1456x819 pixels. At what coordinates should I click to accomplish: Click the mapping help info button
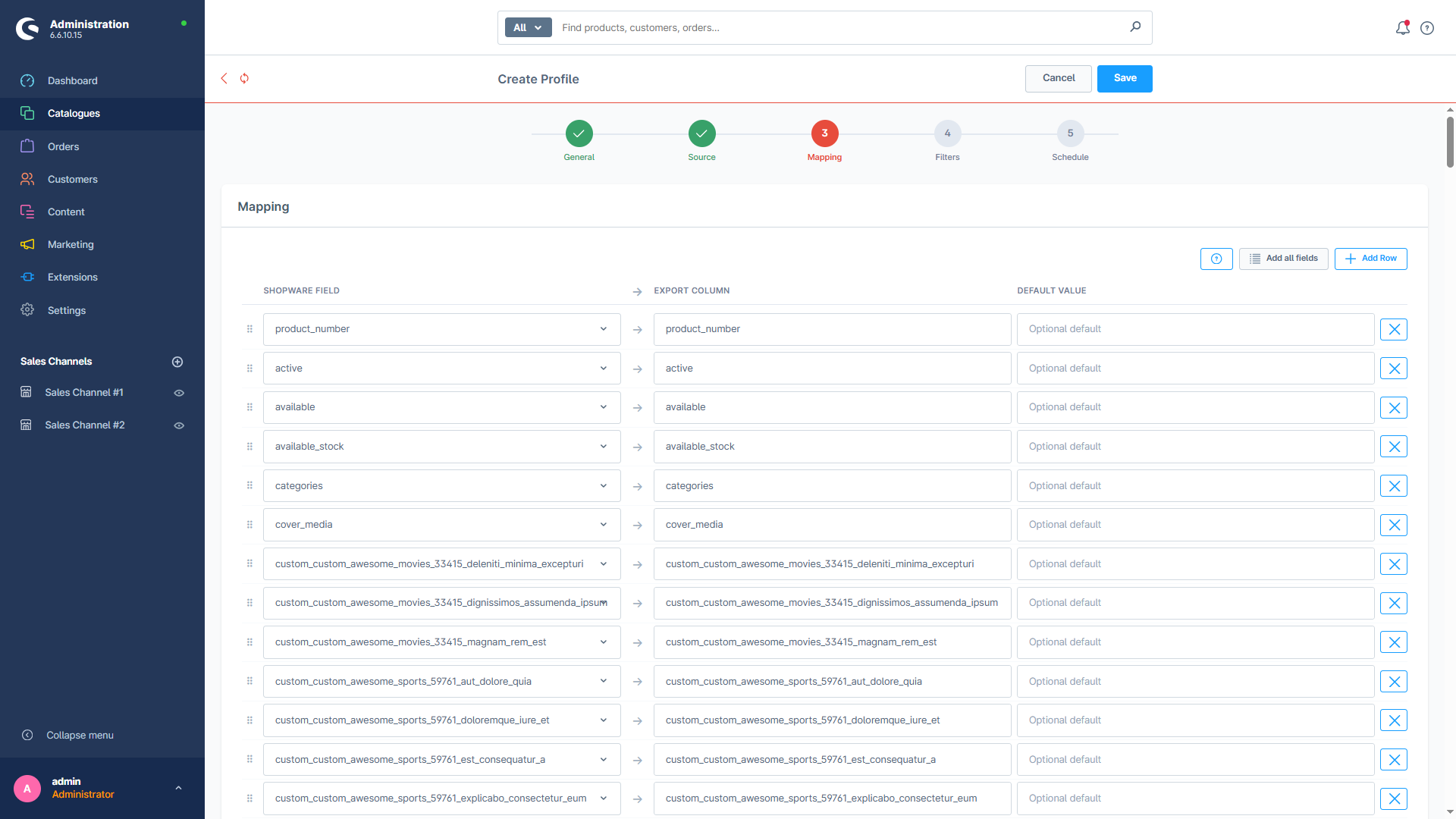(1216, 259)
